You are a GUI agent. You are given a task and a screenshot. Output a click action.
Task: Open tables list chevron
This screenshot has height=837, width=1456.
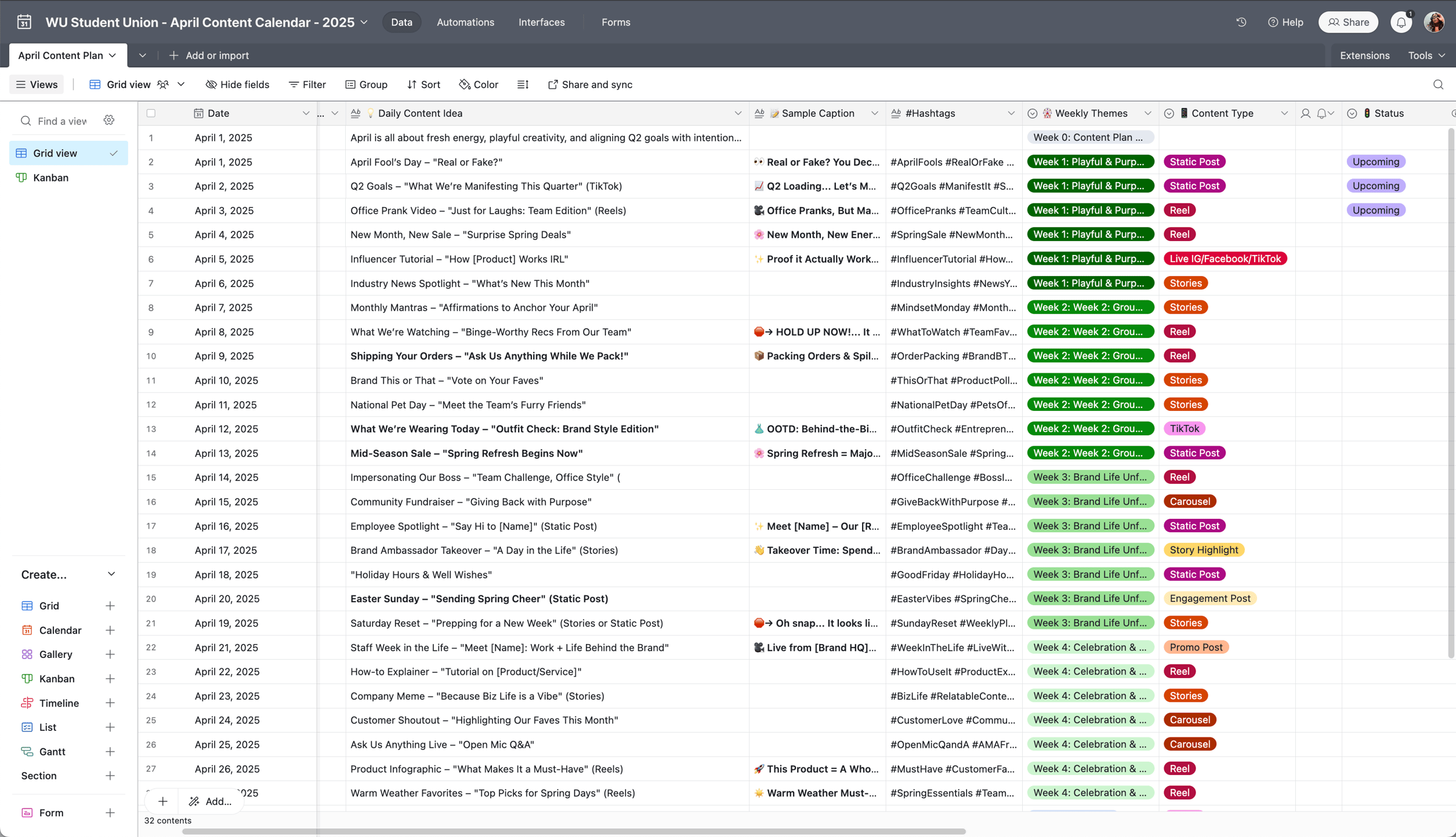tap(143, 55)
